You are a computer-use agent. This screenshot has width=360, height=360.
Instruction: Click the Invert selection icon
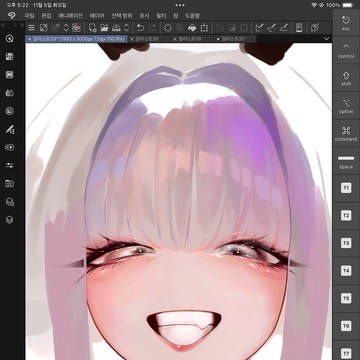tap(232, 28)
